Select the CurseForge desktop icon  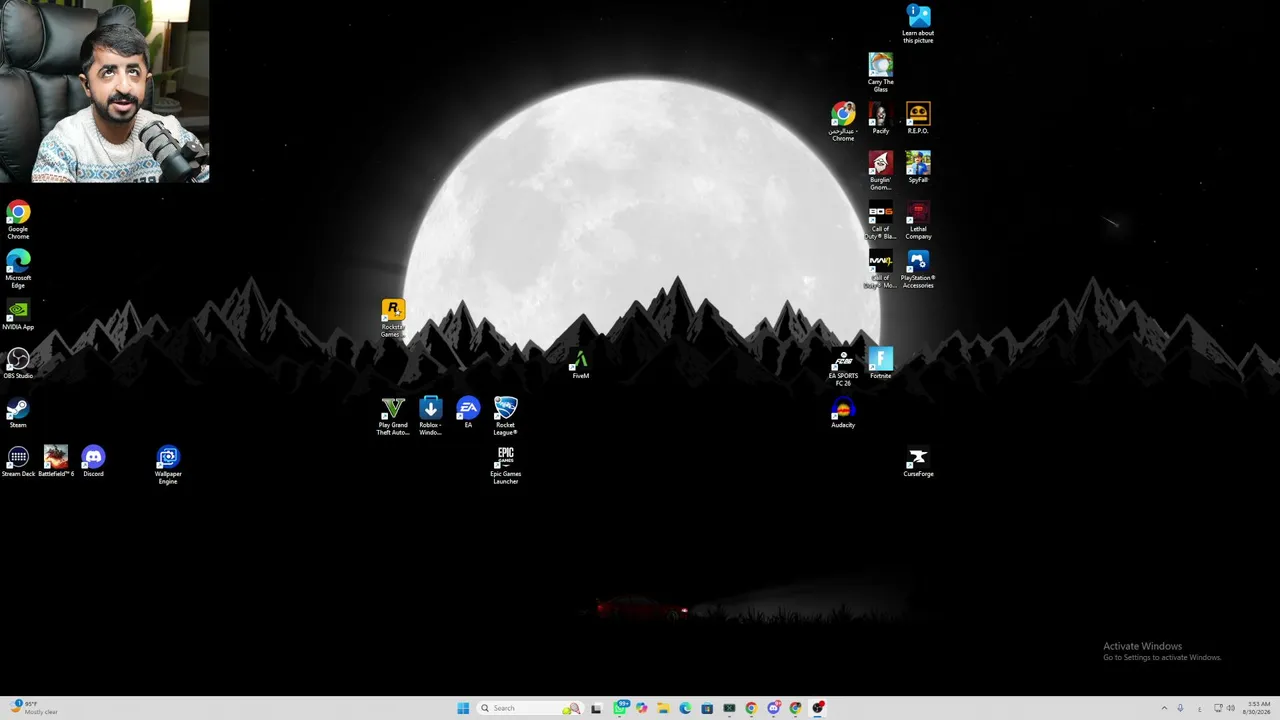tap(918, 461)
